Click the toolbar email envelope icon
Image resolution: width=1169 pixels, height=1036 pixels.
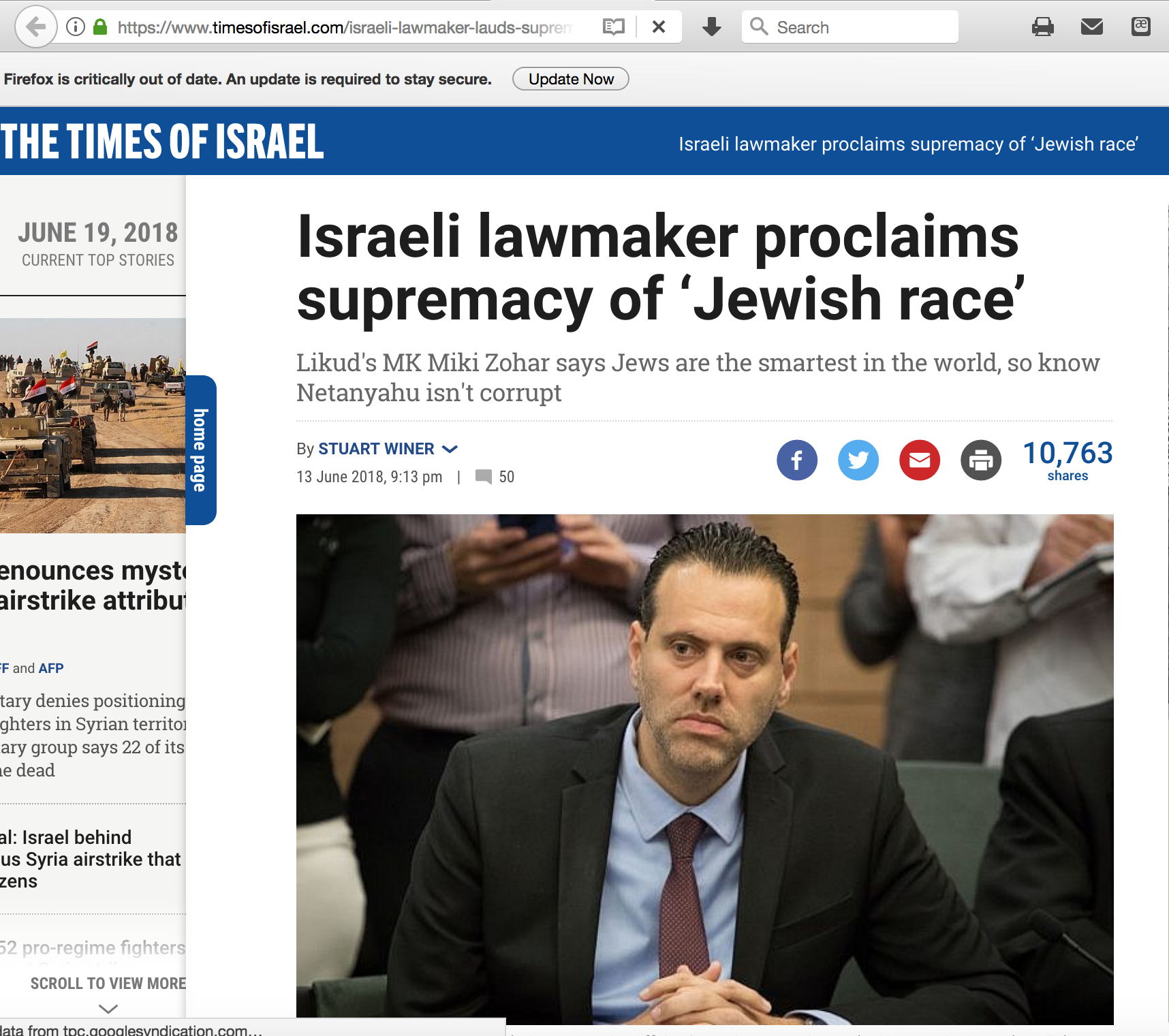1092,27
